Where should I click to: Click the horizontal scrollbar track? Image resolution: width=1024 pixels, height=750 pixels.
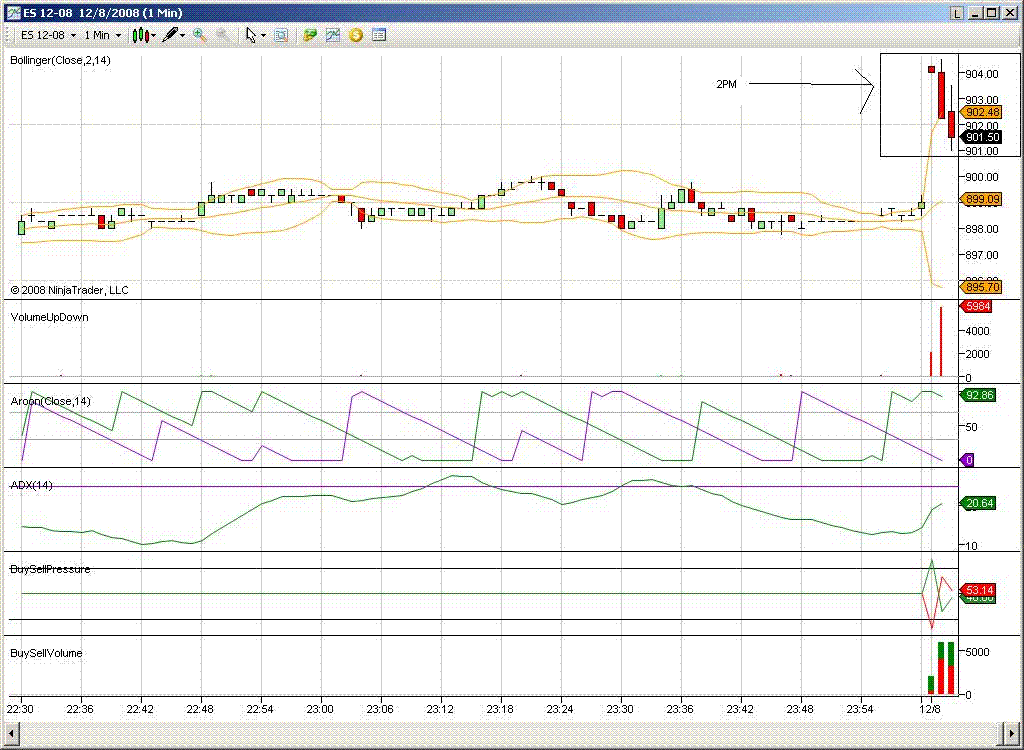[x=509, y=732]
